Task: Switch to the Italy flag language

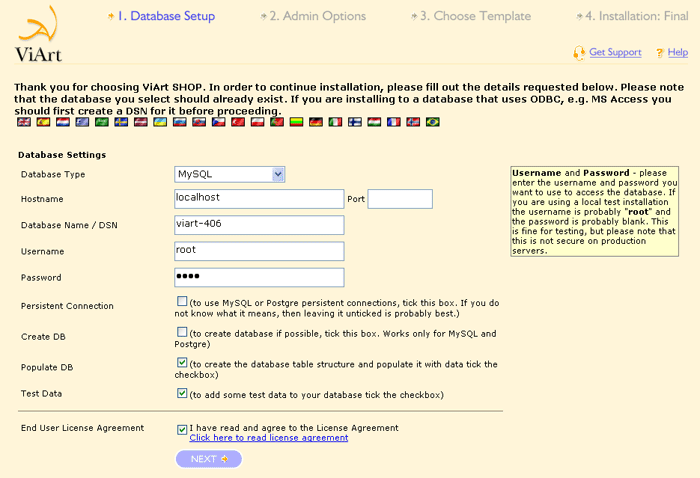Action: point(335,122)
